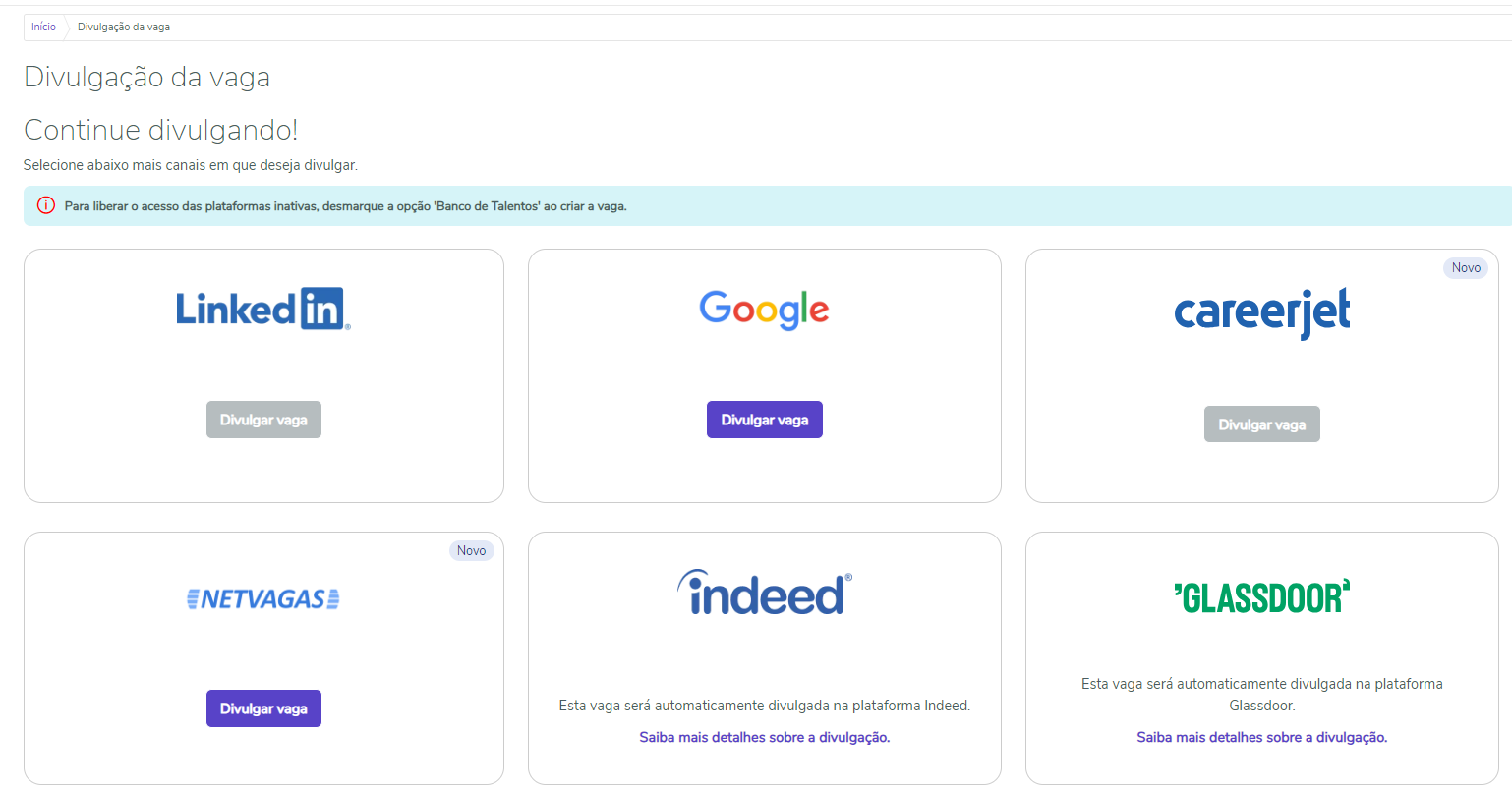1512x792 pixels.
Task: Click the Glassdoor logo
Action: pos(1261,597)
